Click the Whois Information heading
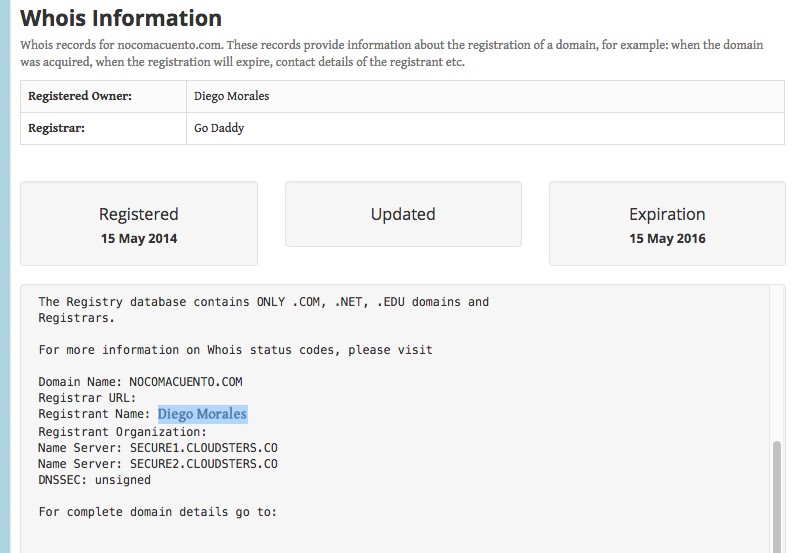The width and height of the screenshot is (794, 553). pos(121,18)
